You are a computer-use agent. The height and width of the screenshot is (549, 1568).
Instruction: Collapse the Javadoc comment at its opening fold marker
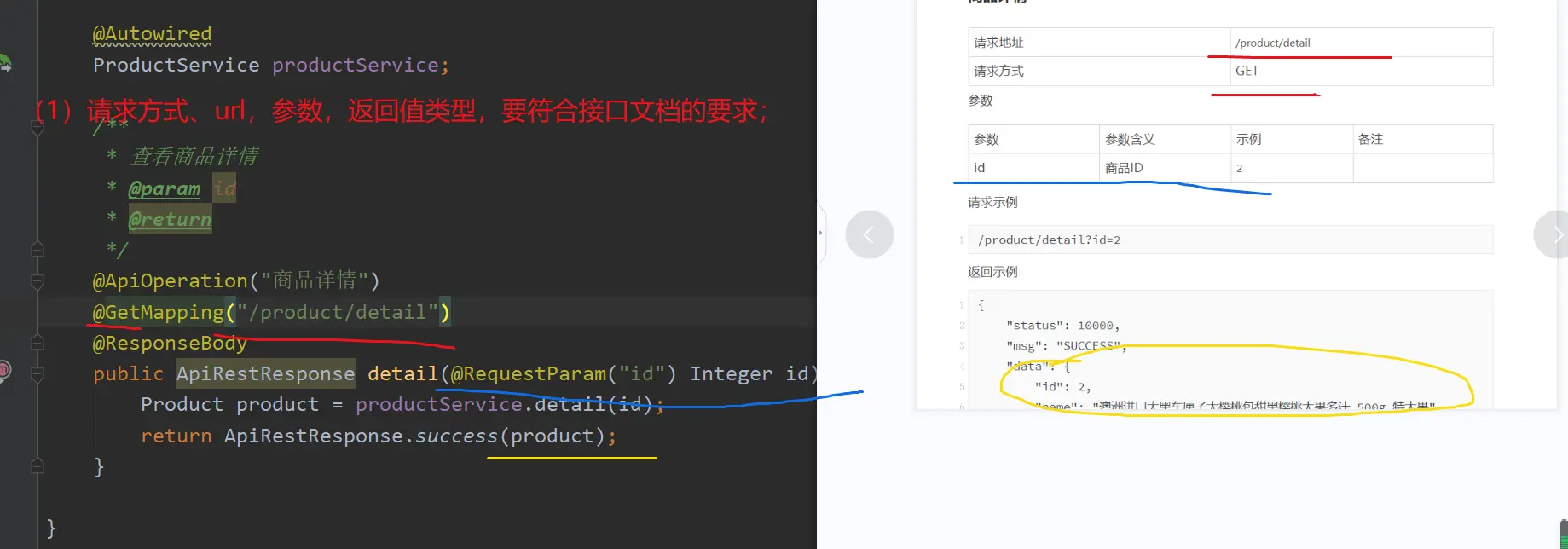(38, 128)
